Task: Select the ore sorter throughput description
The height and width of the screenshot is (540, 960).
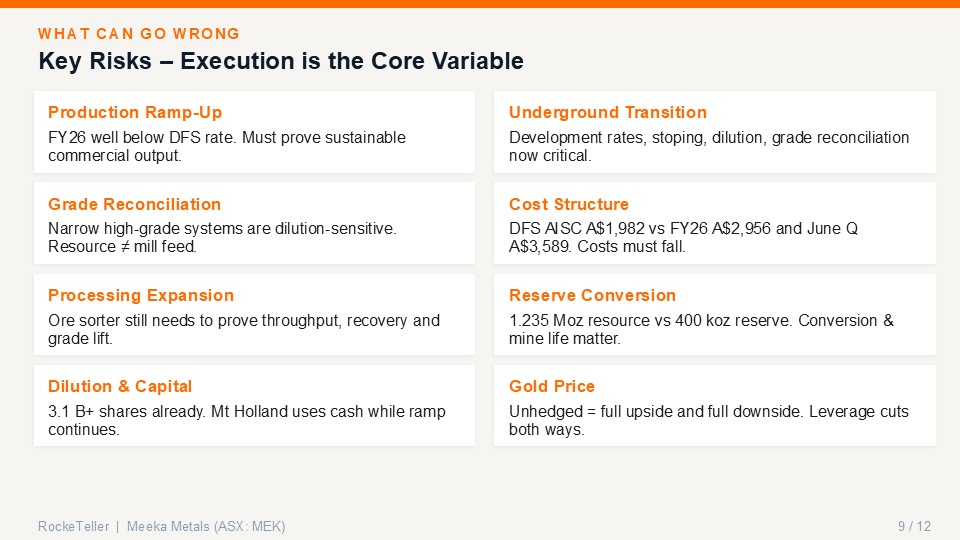Action: point(244,329)
